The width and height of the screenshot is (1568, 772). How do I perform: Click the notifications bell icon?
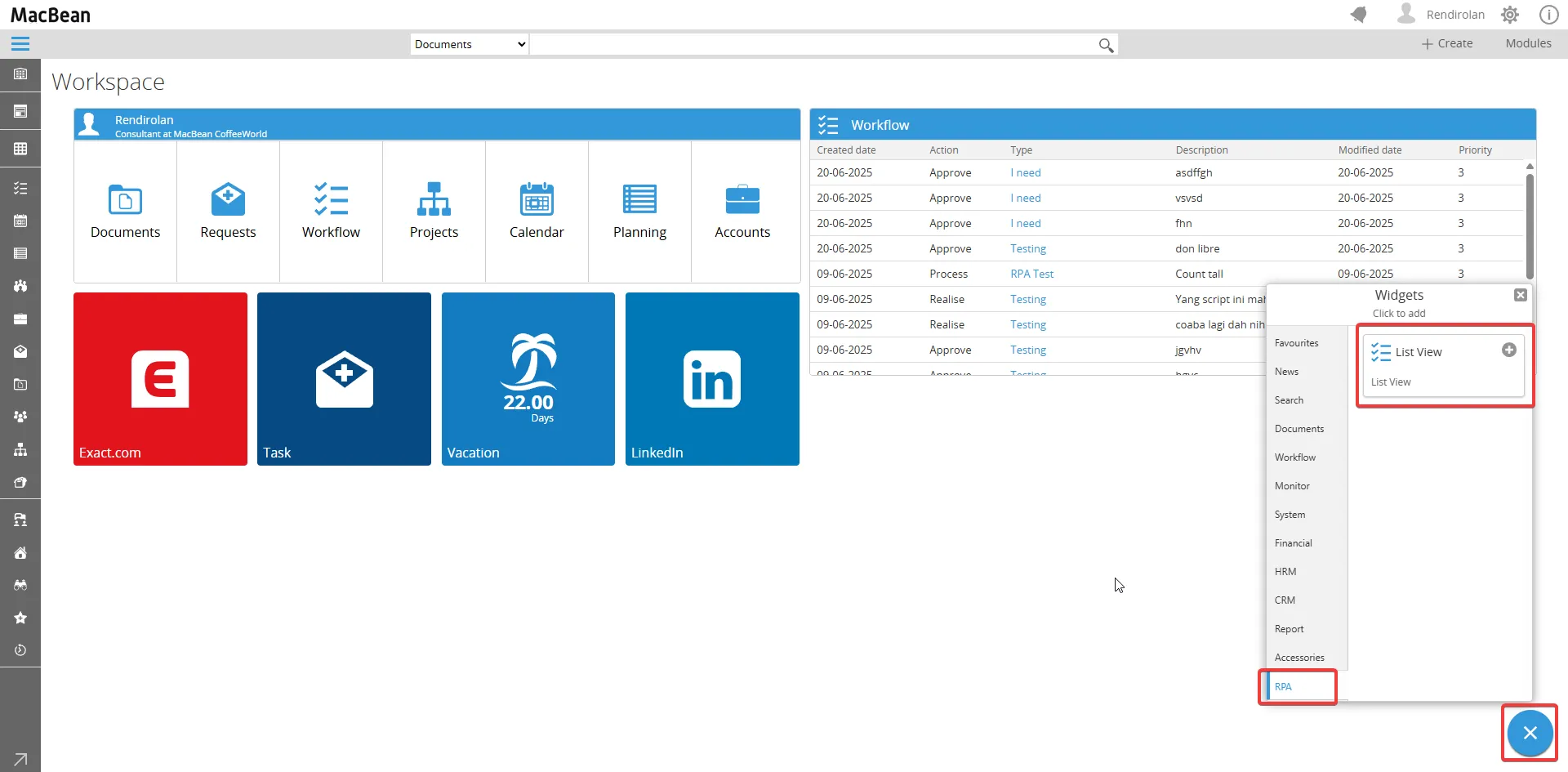coord(1358,14)
